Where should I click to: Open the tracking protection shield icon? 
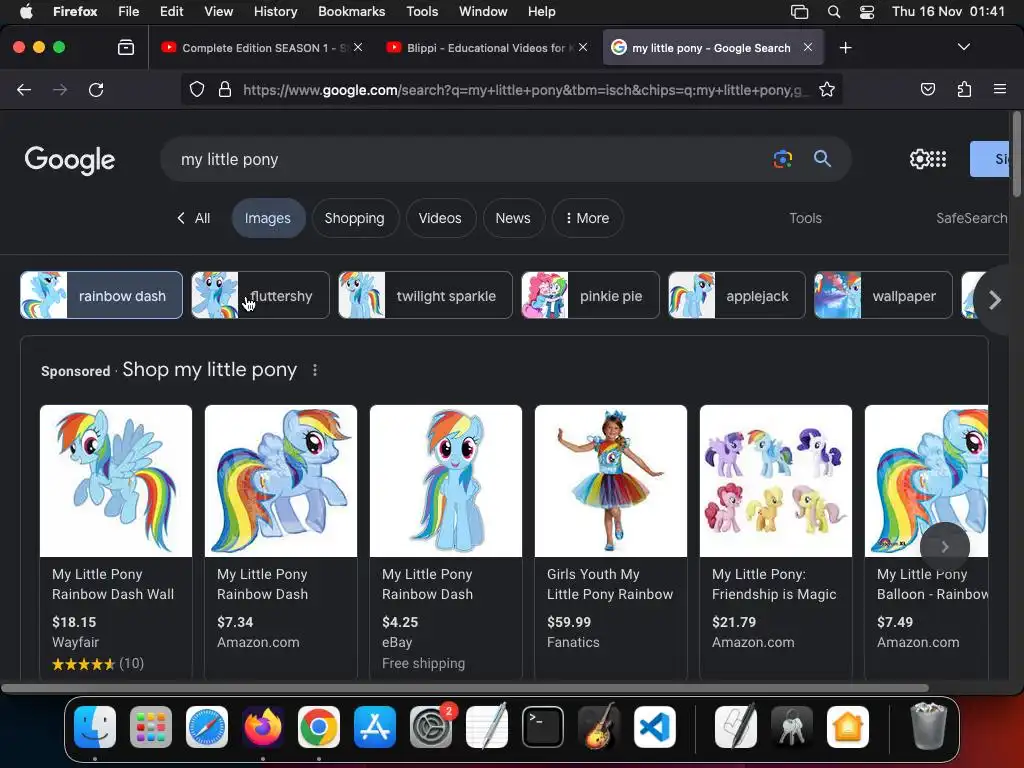(197, 89)
